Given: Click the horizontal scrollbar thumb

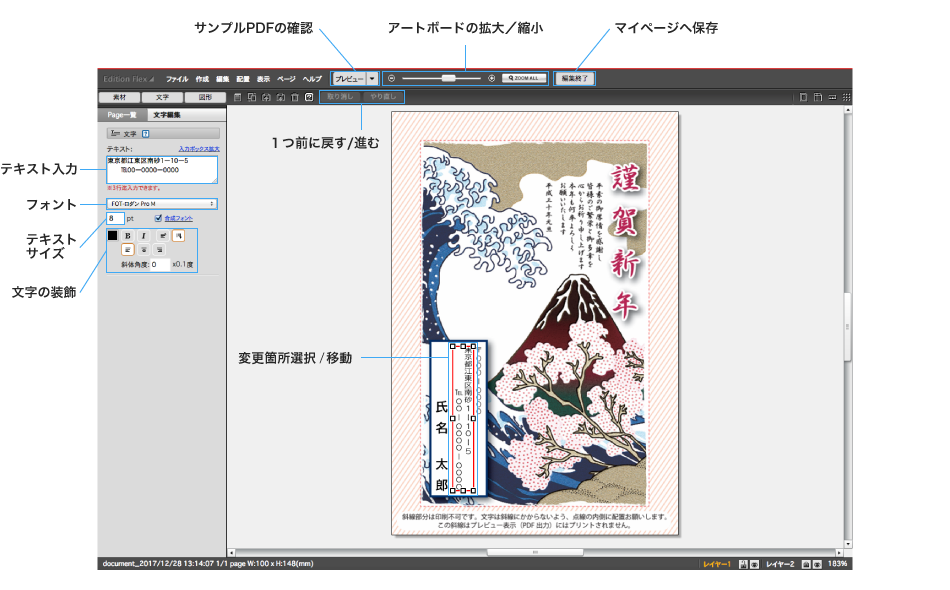Looking at the screenshot, I should tap(535, 552).
